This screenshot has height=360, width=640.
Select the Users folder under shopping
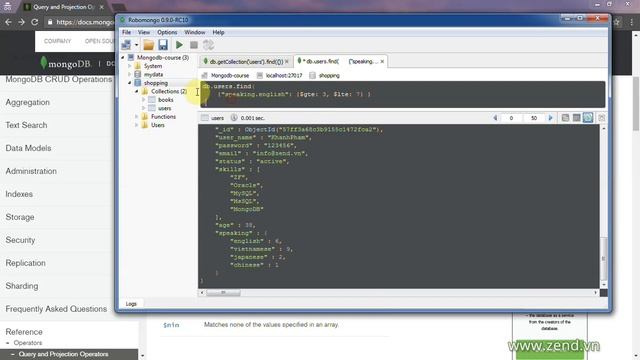click(158, 125)
